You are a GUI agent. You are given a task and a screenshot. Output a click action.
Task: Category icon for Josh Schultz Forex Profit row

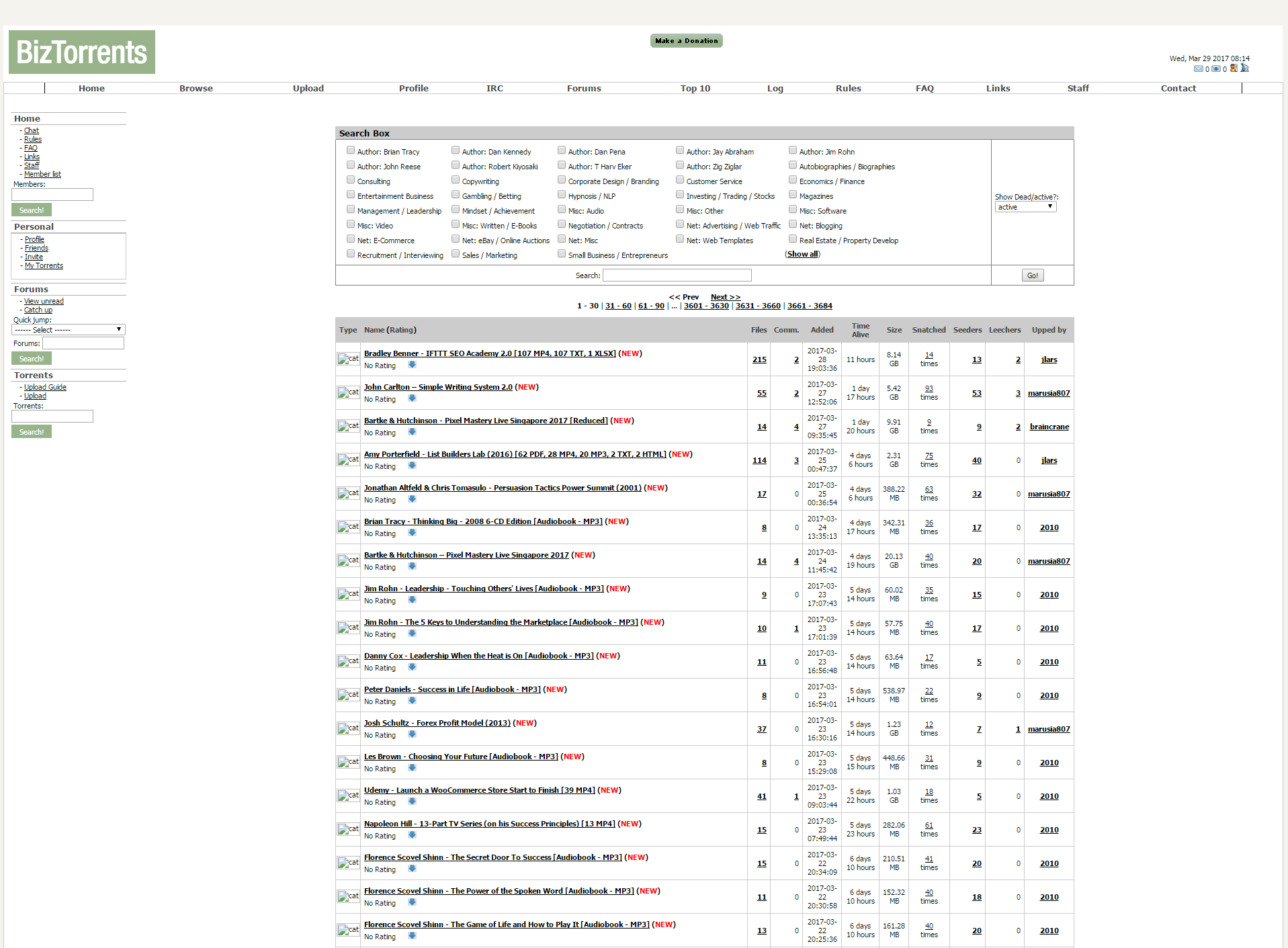pos(348,729)
